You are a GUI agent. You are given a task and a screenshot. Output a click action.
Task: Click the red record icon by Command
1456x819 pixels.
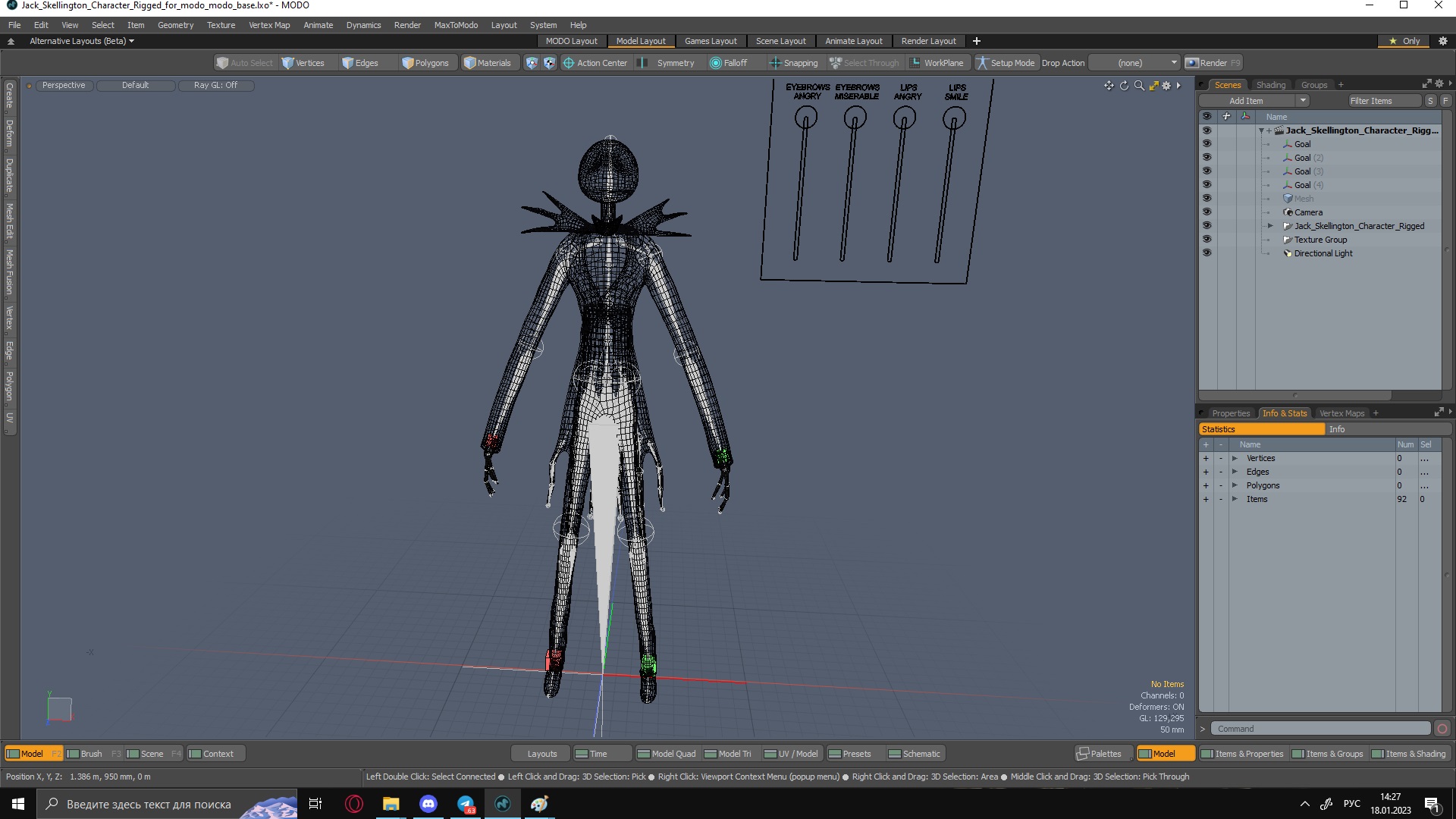point(1442,729)
